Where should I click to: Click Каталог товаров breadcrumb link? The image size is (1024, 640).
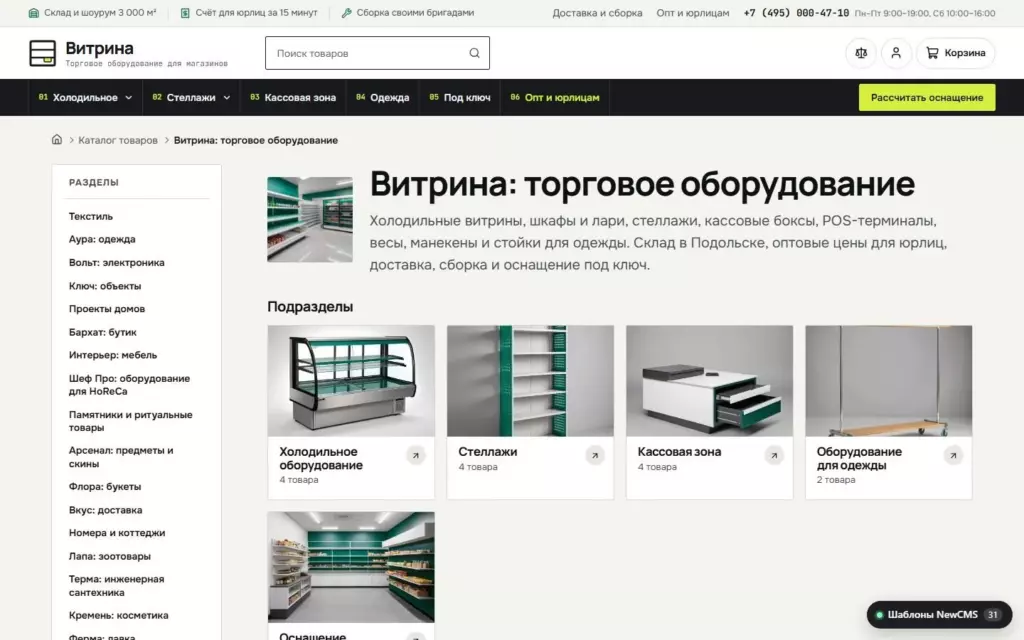pos(118,140)
